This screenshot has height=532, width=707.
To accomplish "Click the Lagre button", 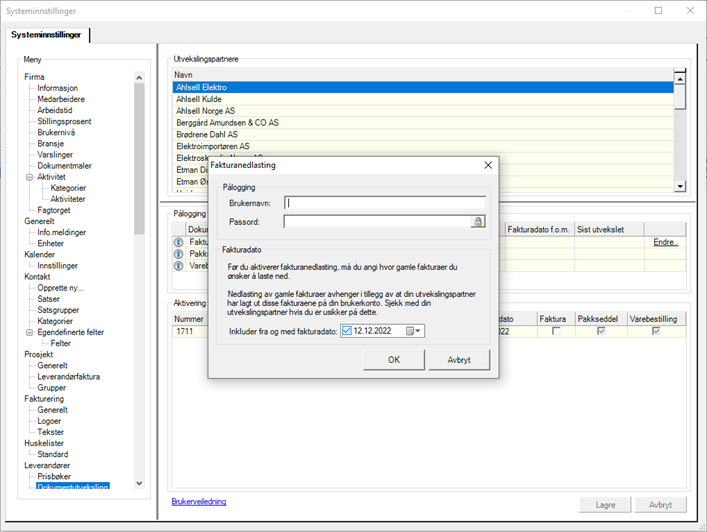I will click(x=605, y=505).
